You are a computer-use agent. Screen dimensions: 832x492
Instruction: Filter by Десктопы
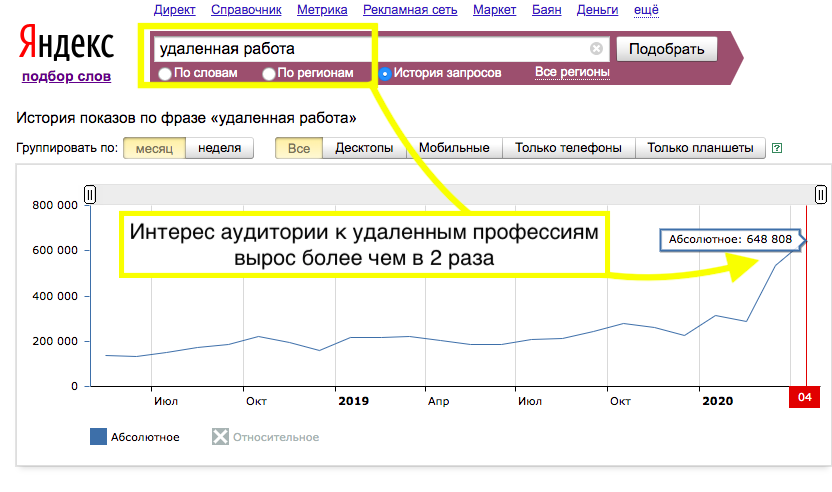(364, 148)
